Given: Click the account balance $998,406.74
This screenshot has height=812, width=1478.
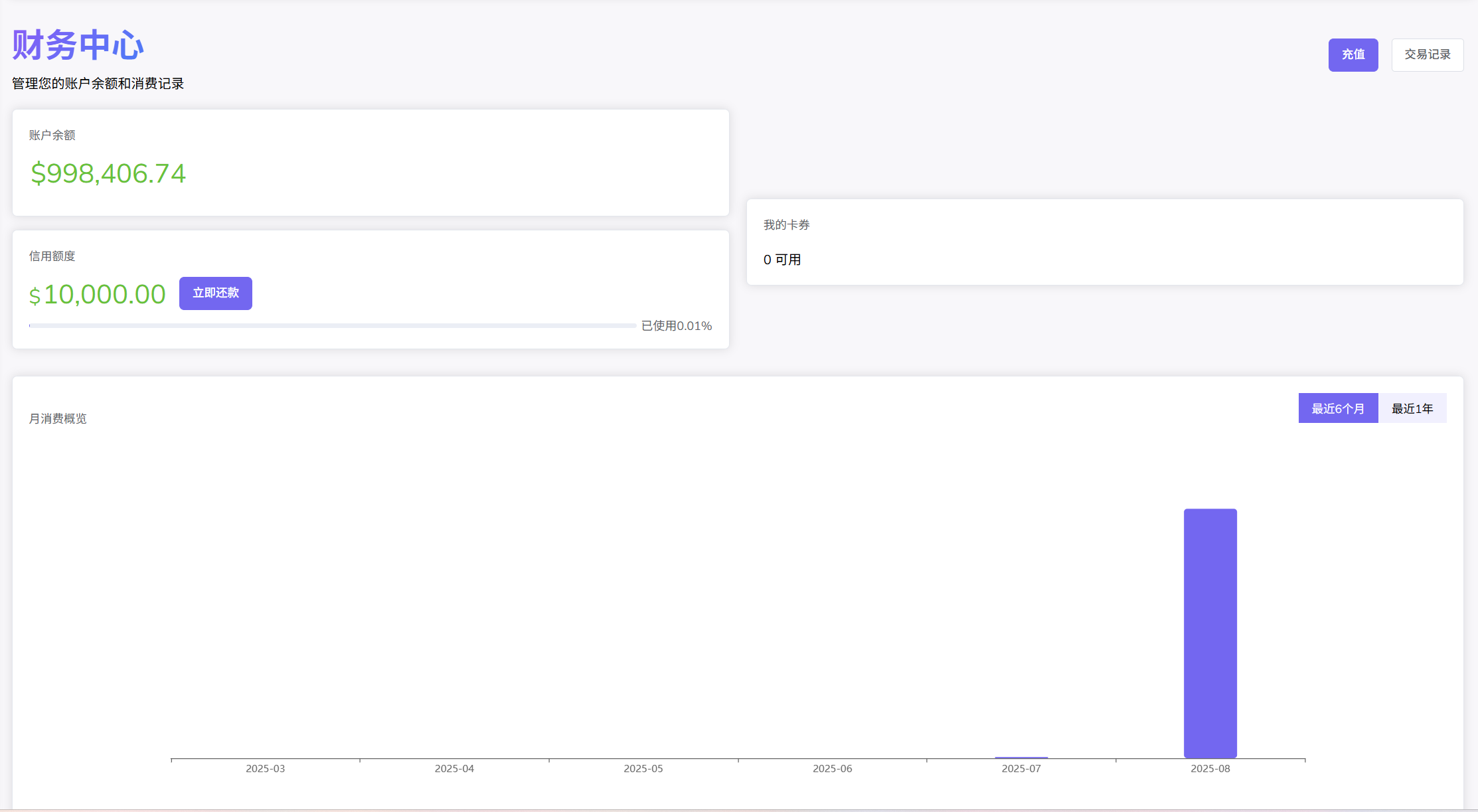Looking at the screenshot, I should (108, 173).
